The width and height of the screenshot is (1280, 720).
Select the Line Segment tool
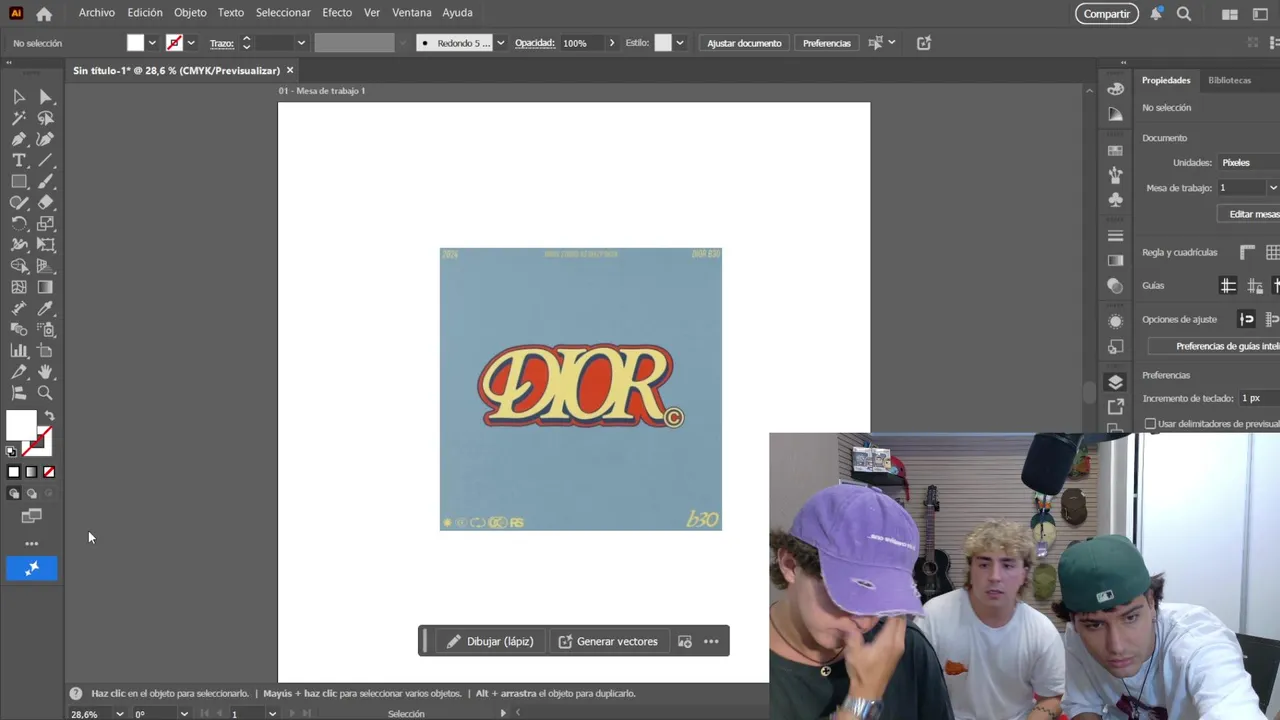(45, 160)
